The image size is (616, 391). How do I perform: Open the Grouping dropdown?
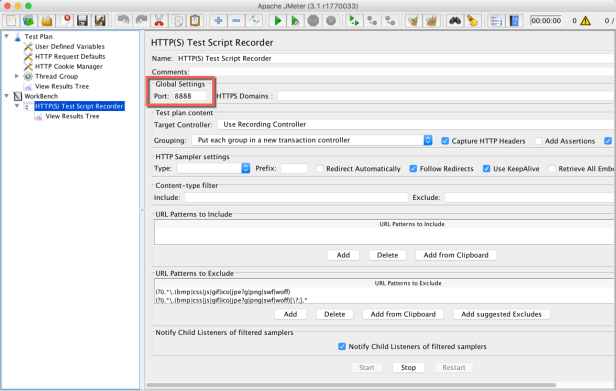[312, 140]
